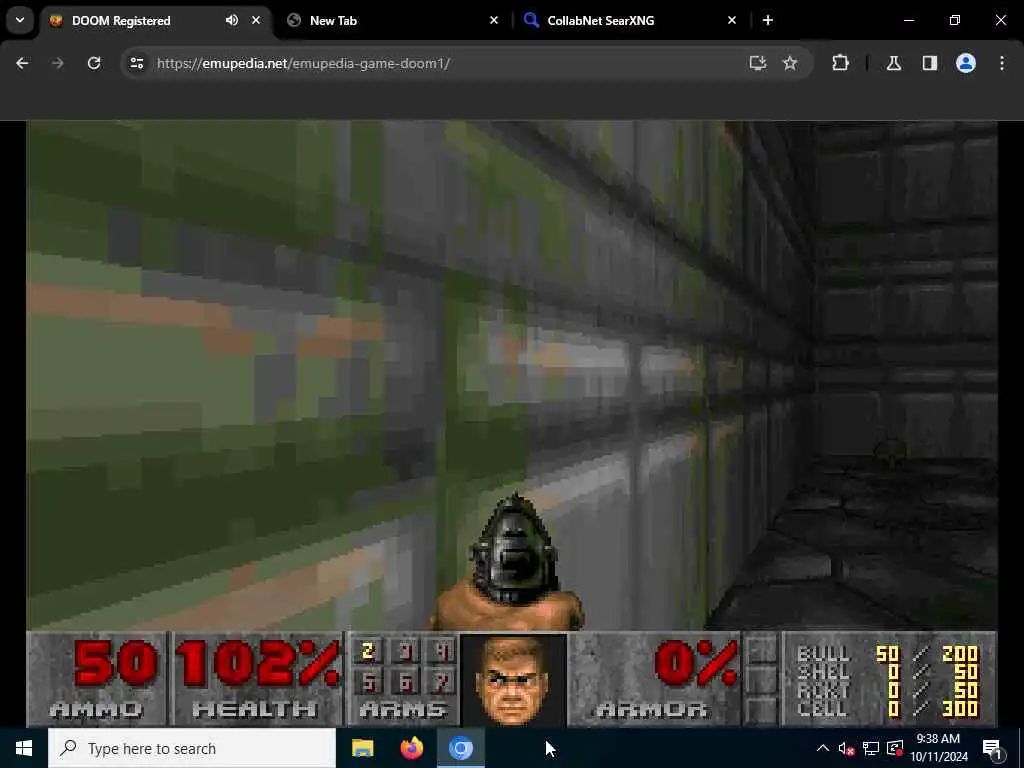Open a new browser tab
The width and height of the screenshot is (1024, 768).
point(768,20)
